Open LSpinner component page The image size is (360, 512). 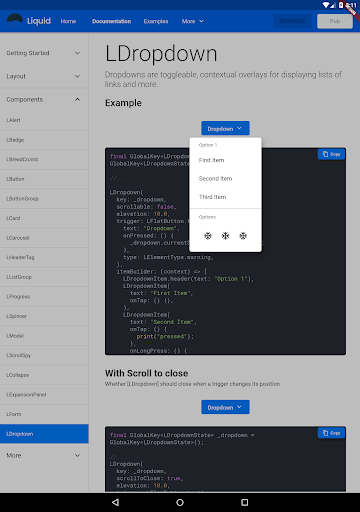point(44,316)
